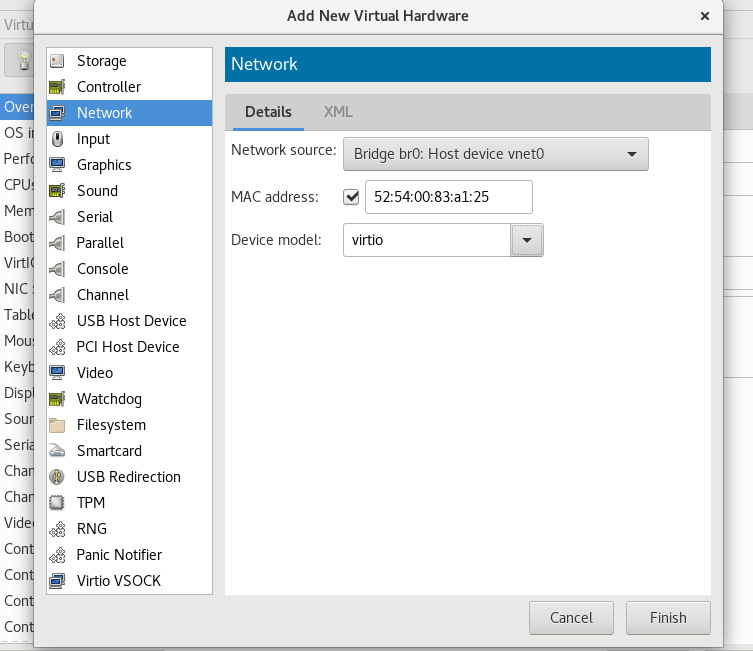
Task: Select the Watchdog card icon
Action: point(57,399)
